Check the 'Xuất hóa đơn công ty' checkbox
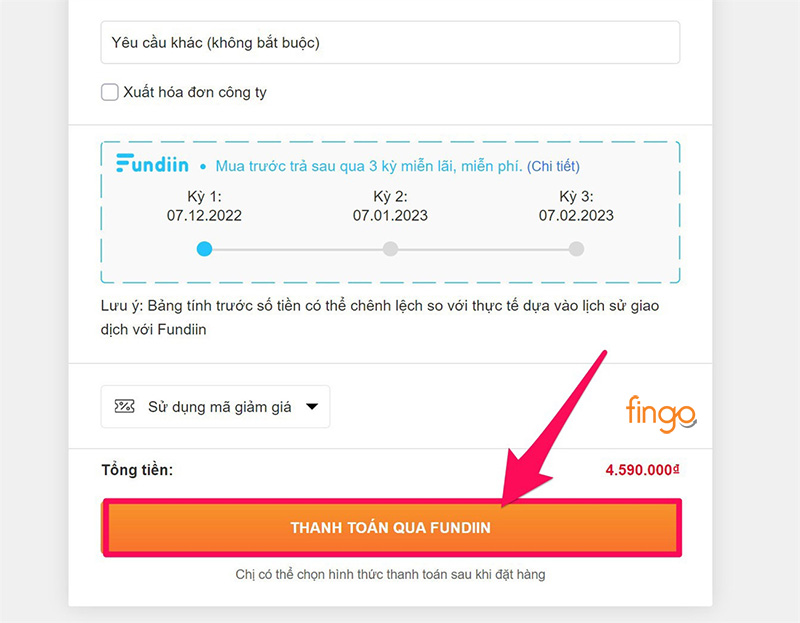800x623 pixels. pyautogui.click(x=110, y=92)
